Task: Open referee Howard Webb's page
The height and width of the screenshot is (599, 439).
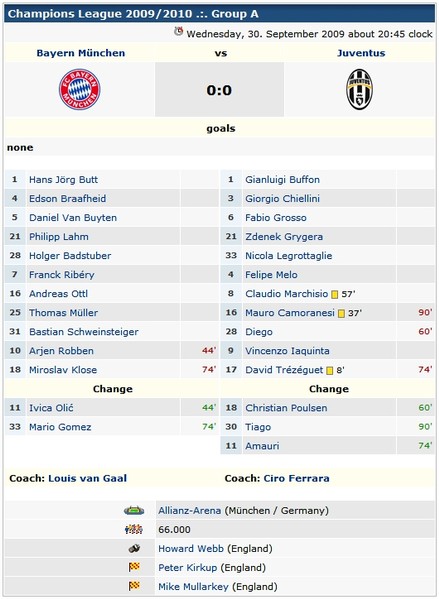Action: point(191,549)
